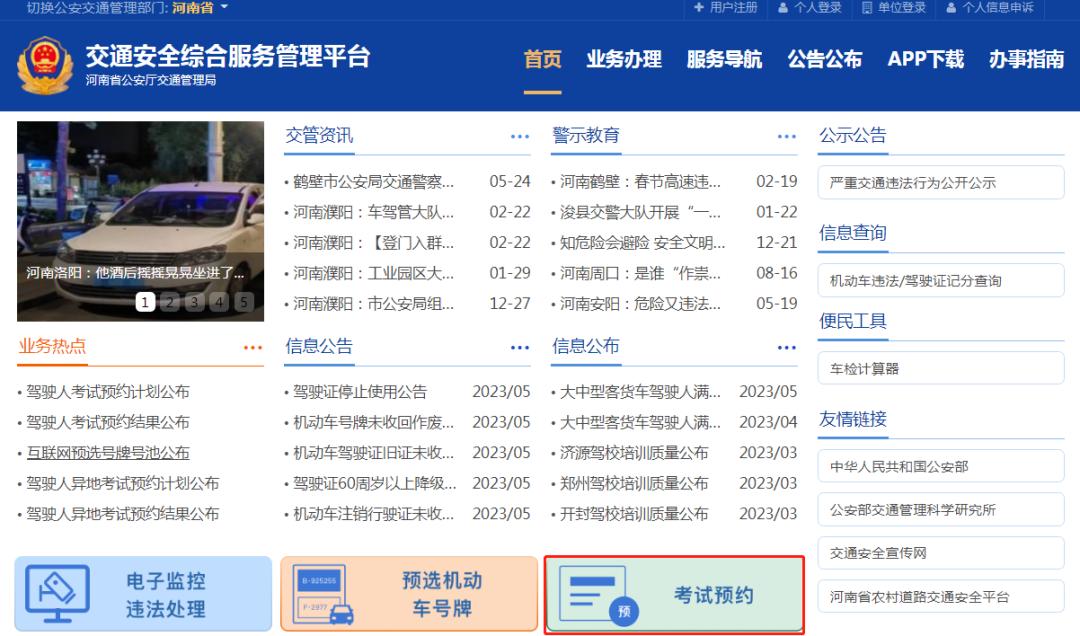Open more 警示教育 via the ellipsis icon
The image size is (1080, 636).
coord(785,138)
